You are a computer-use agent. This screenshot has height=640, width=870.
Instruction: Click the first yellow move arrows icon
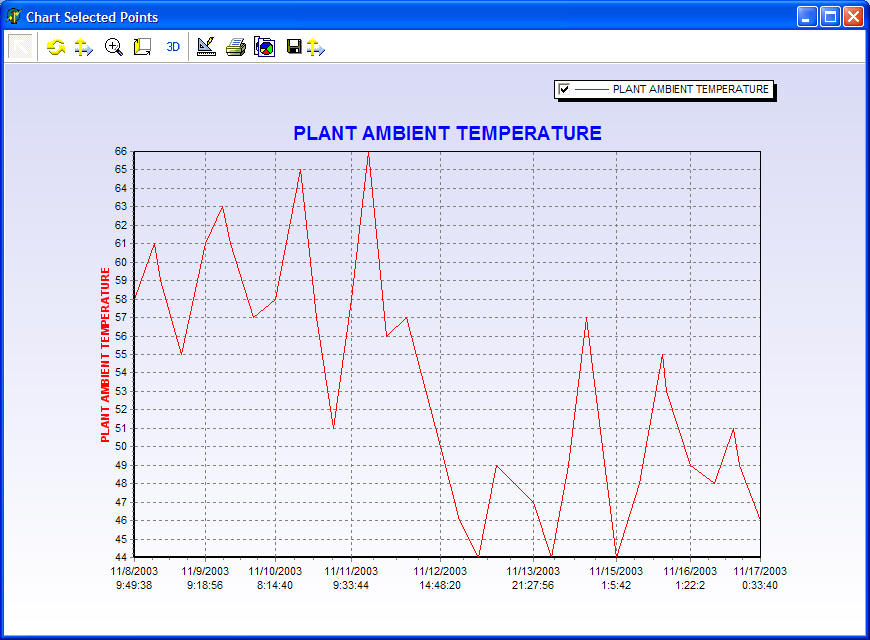click(x=84, y=47)
